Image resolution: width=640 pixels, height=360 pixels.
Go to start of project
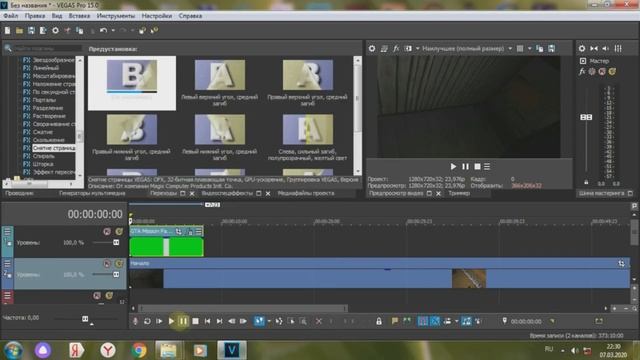207,321
